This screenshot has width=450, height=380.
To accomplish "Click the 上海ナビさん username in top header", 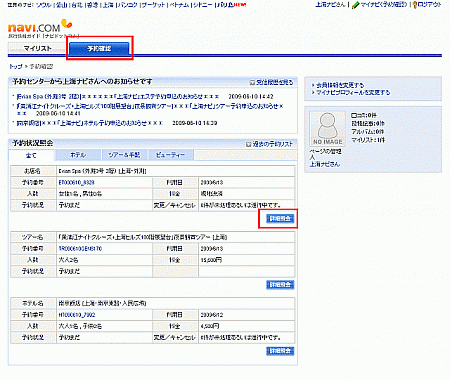I will coord(330,5).
